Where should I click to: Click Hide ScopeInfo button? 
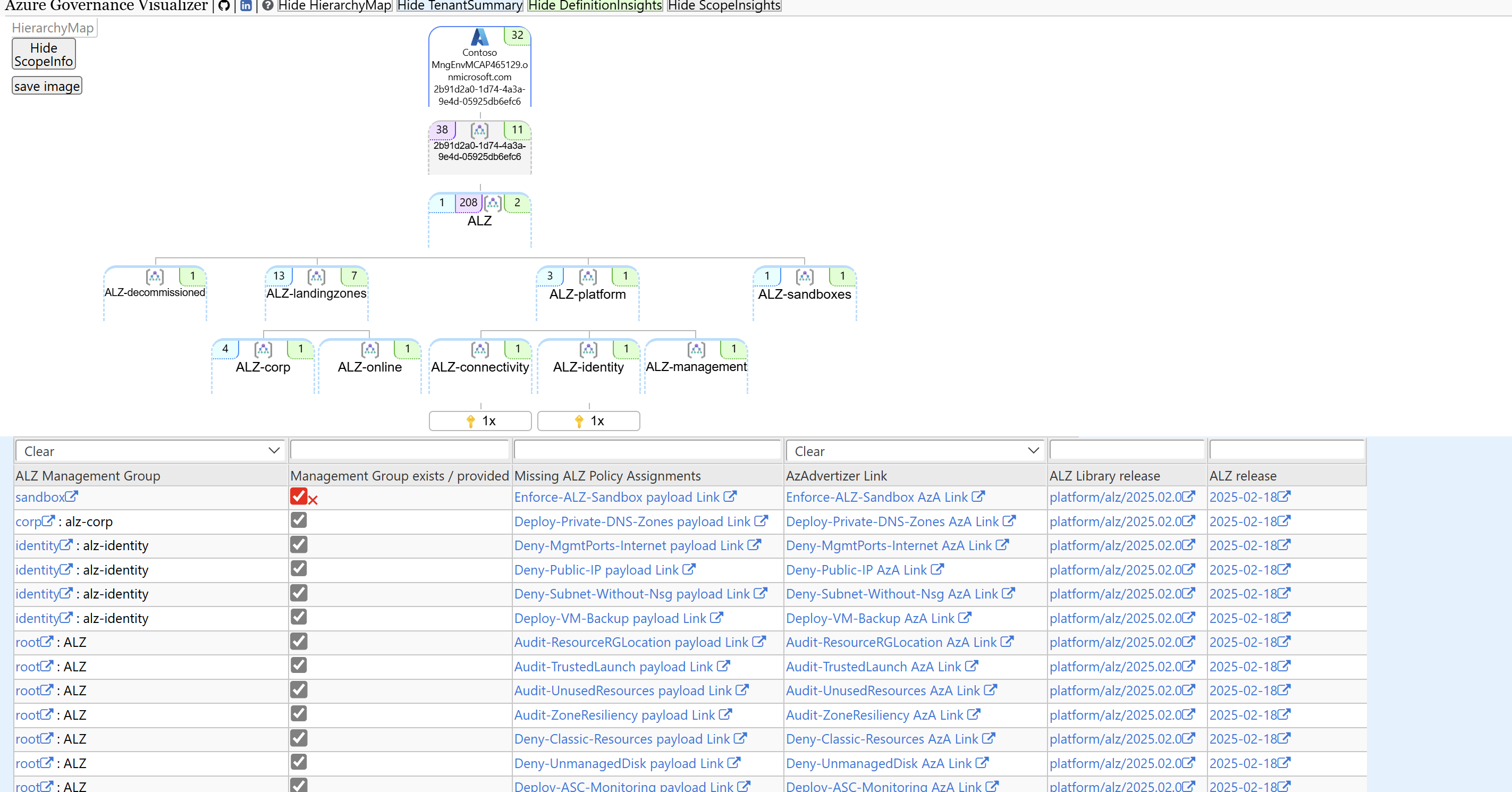pos(44,54)
